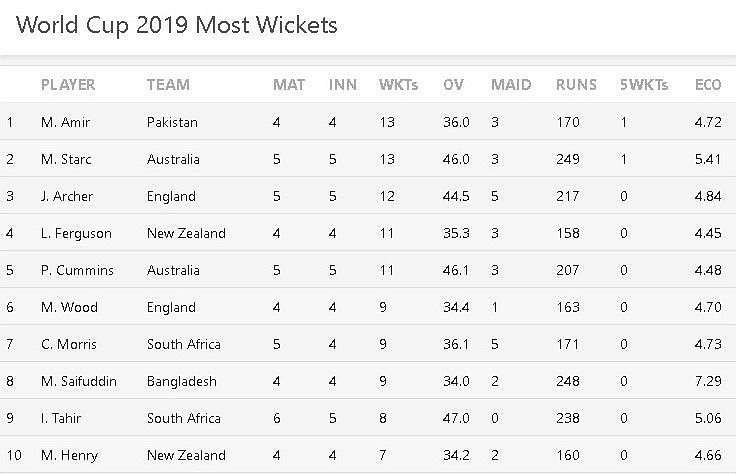Open P. Cummins player entry

click(x=77, y=270)
